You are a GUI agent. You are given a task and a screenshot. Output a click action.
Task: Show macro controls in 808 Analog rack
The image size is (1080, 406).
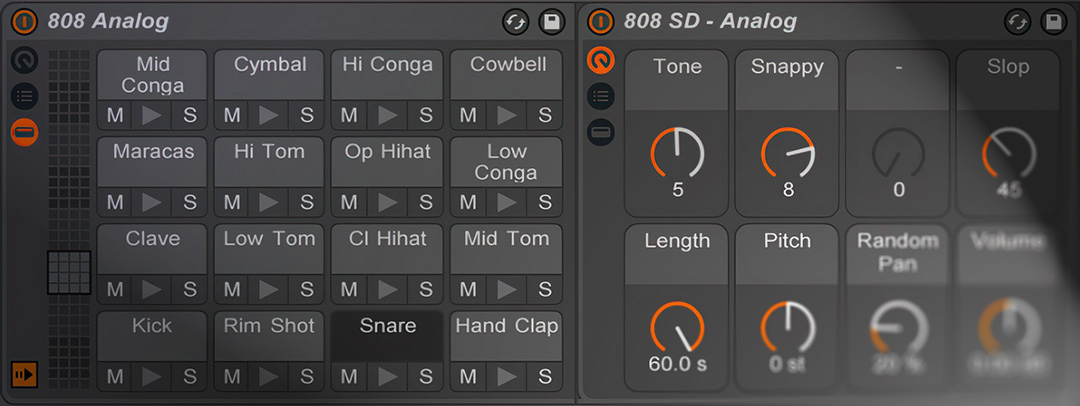[24, 61]
